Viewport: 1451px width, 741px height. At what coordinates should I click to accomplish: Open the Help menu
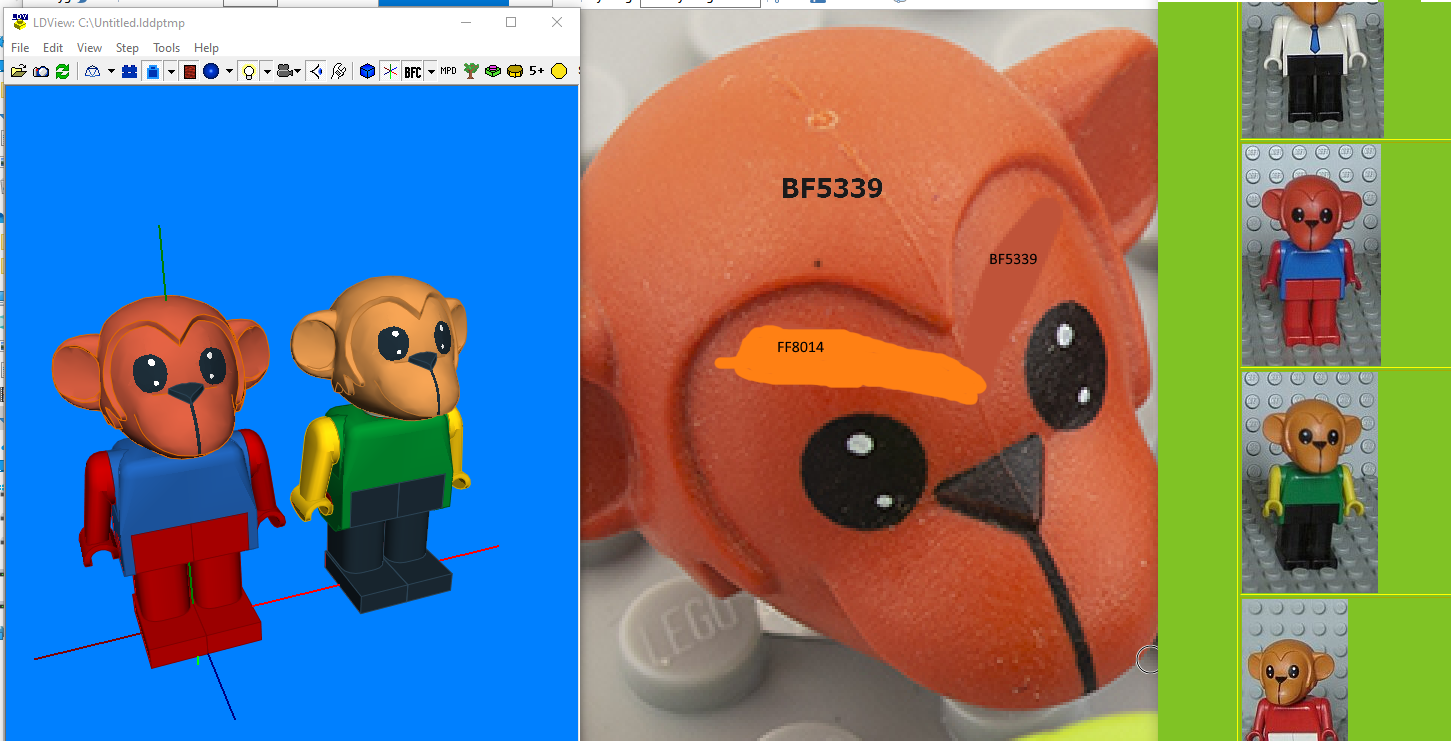coord(206,48)
